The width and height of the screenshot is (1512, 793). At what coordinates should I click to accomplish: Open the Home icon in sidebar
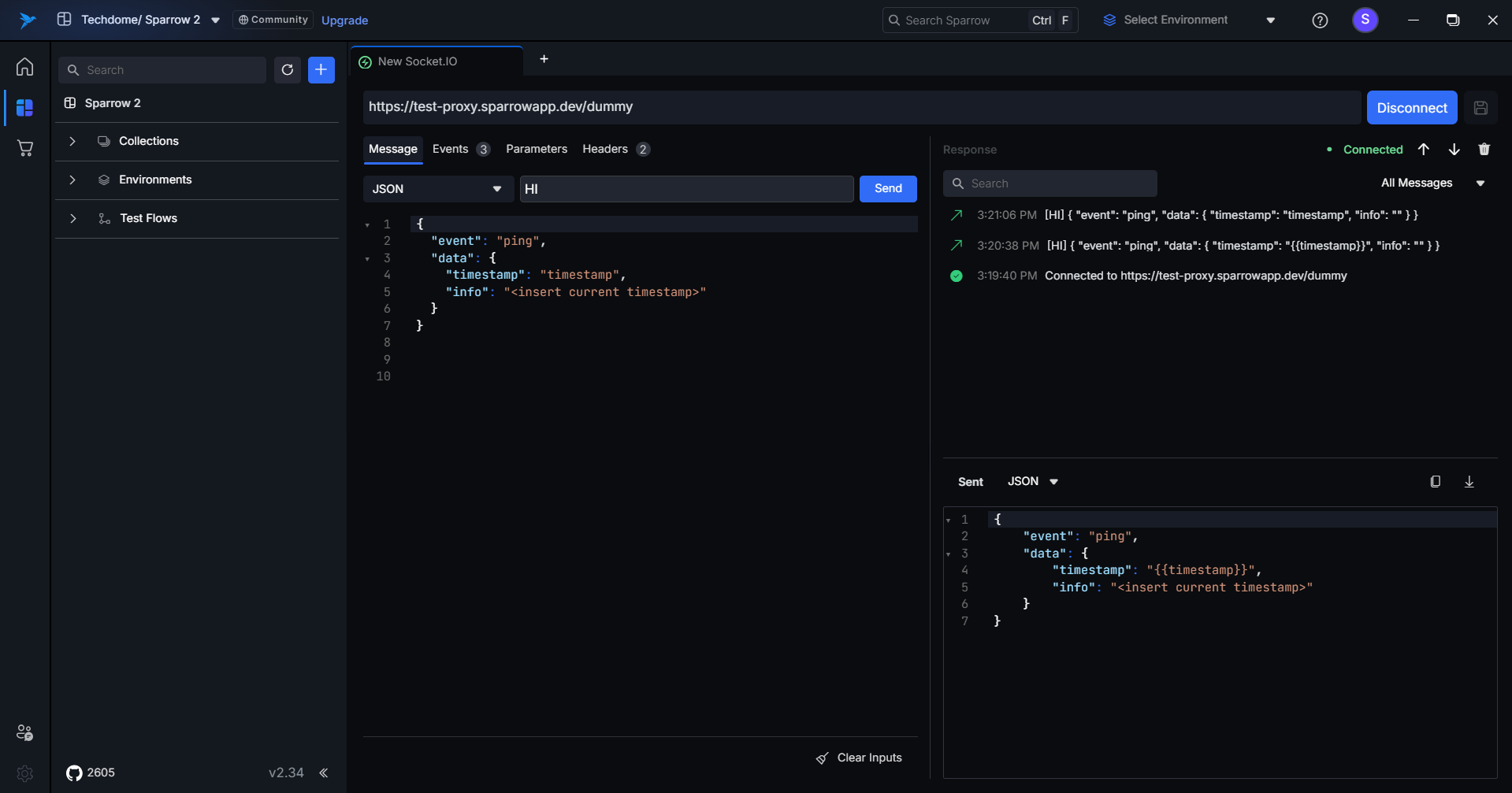click(24, 67)
